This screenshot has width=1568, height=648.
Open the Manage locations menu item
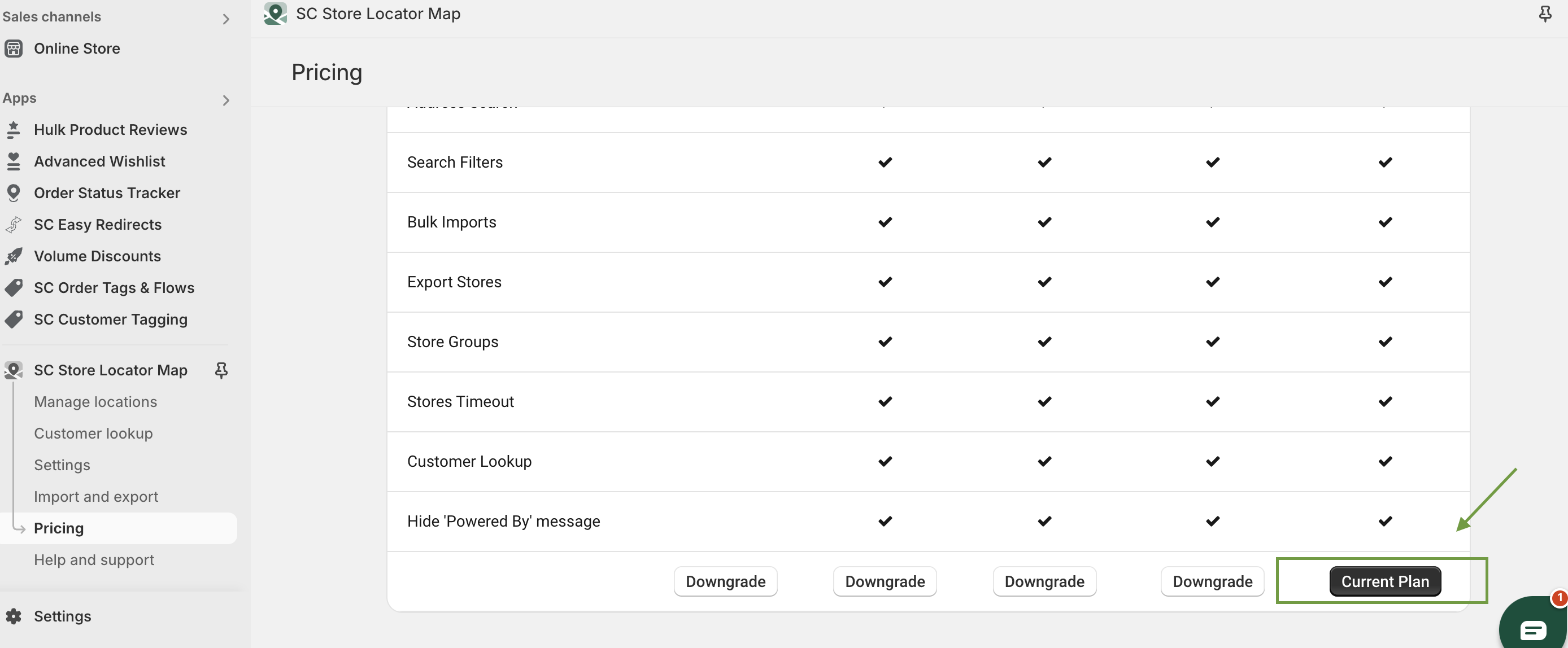point(95,401)
